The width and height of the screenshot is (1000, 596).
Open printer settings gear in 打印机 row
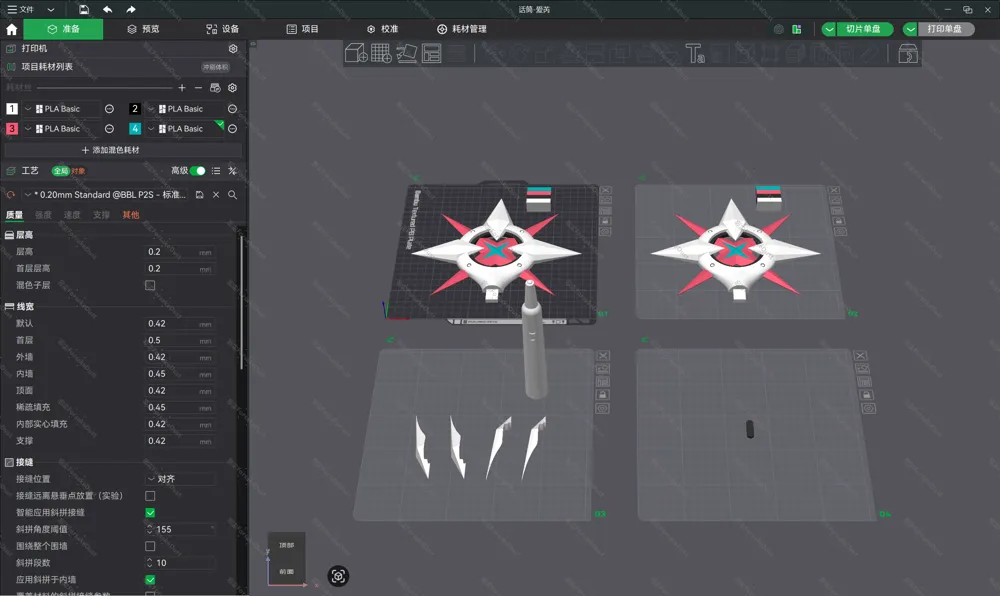coord(233,48)
